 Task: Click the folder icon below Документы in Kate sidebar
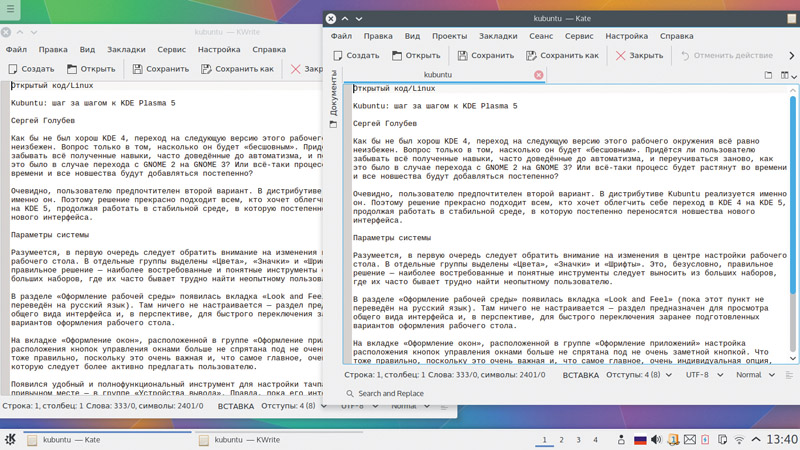333,124
